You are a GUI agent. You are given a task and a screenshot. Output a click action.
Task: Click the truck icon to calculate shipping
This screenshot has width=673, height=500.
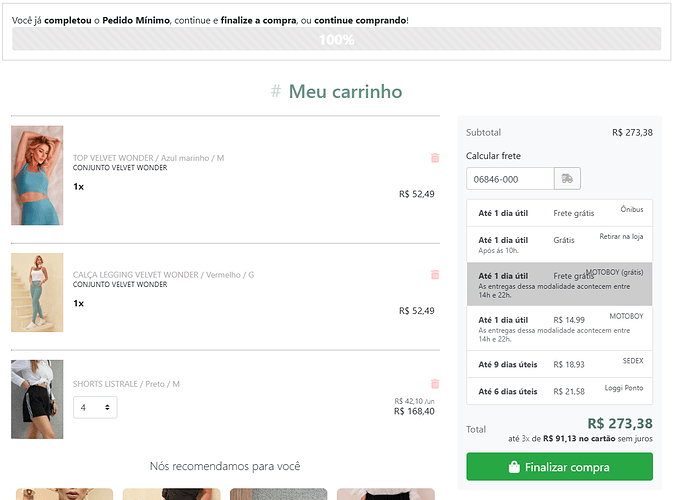coord(567,179)
